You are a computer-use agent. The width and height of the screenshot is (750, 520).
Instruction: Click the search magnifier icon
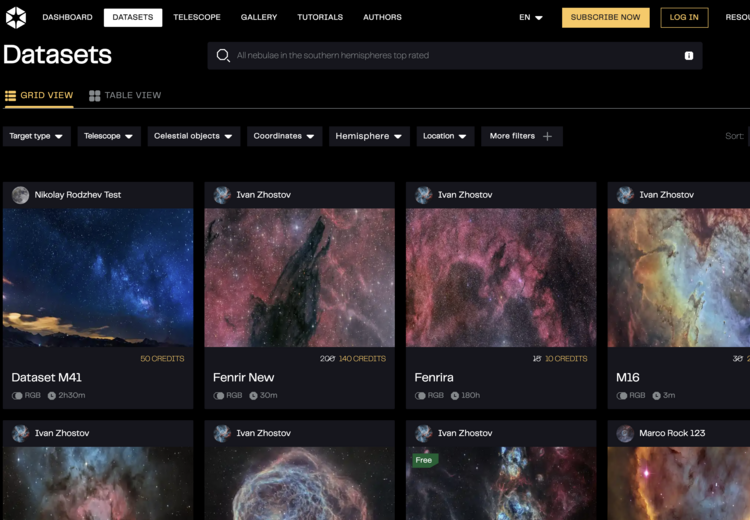(223, 55)
